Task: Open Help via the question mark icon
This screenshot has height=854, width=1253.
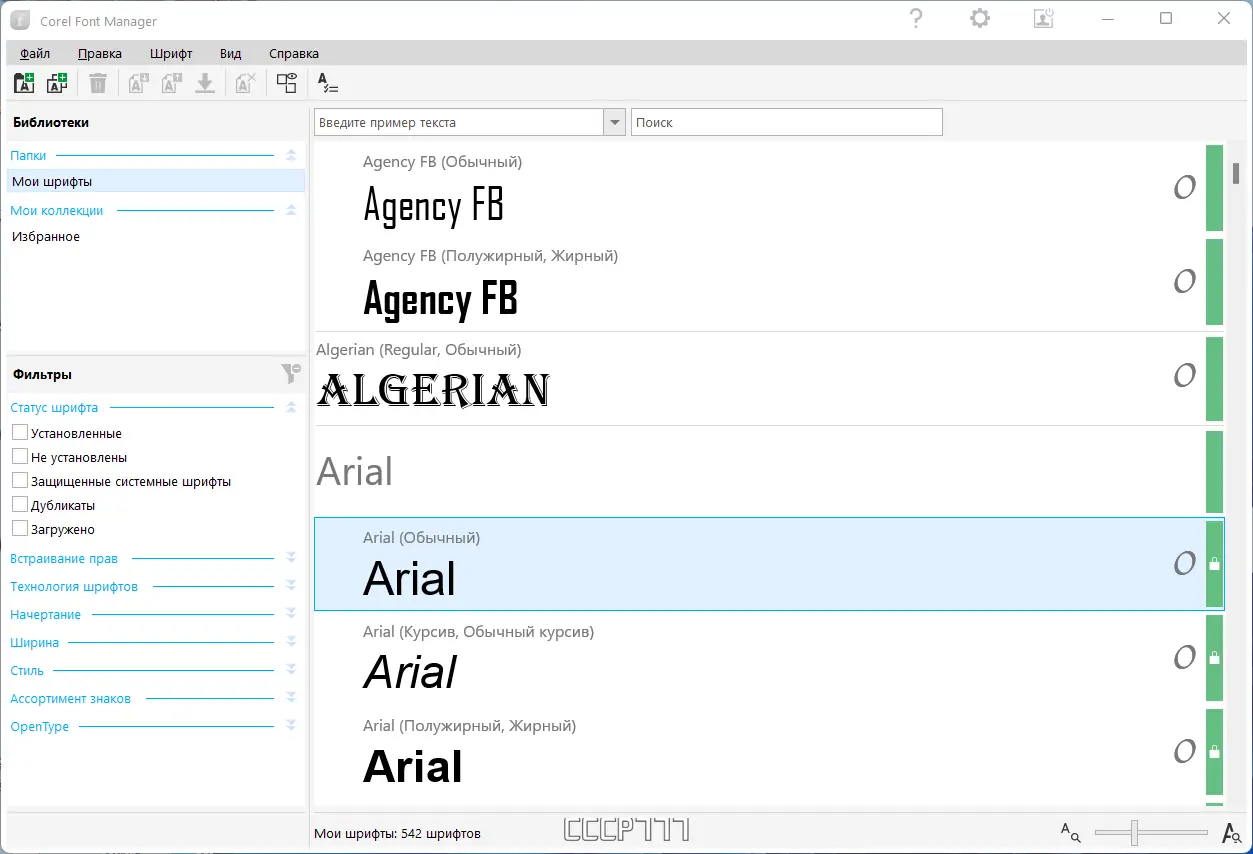Action: click(916, 18)
